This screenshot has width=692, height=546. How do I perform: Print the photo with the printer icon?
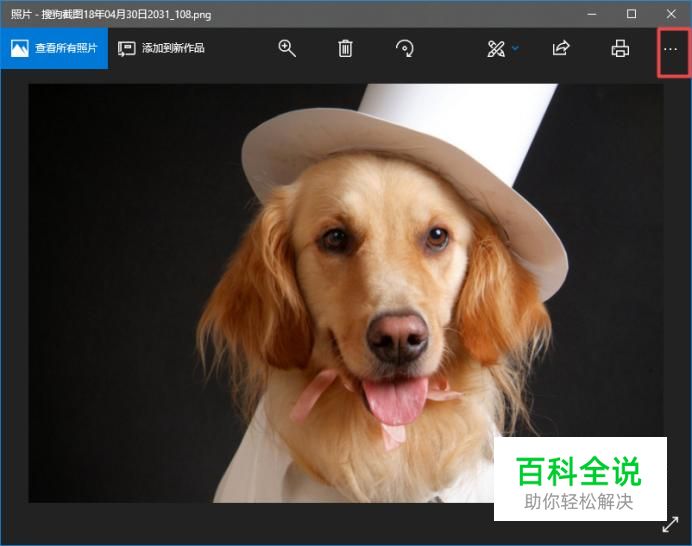[620, 48]
